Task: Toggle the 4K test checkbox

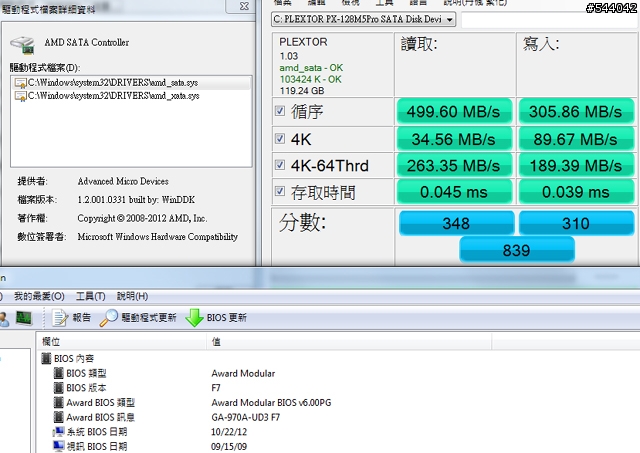Action: [x=280, y=138]
